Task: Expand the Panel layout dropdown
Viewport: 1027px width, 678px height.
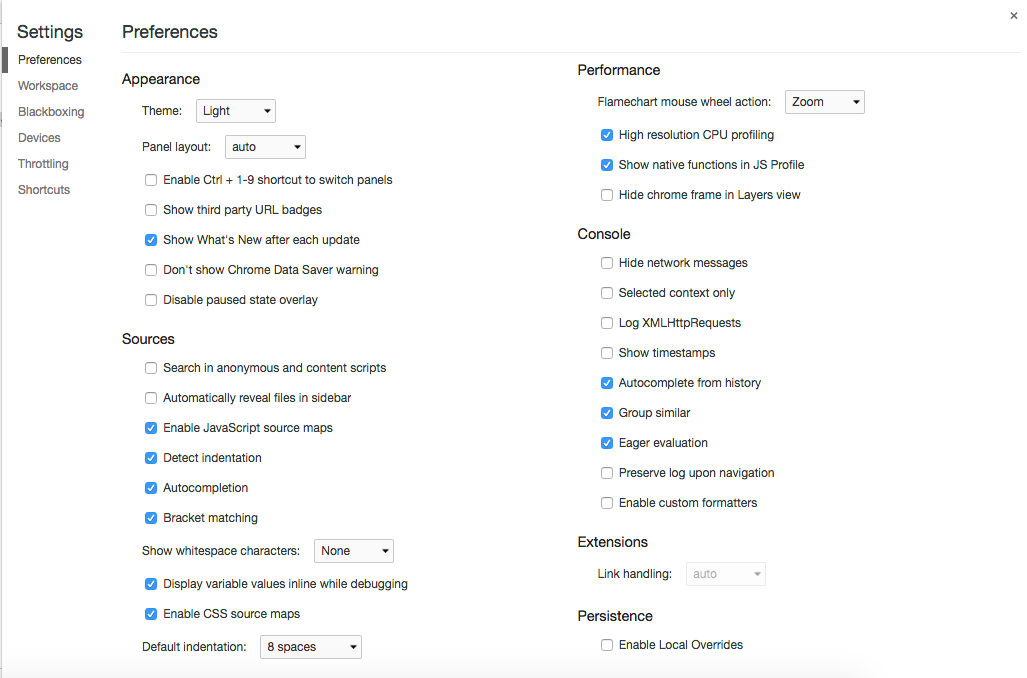Action: point(265,147)
